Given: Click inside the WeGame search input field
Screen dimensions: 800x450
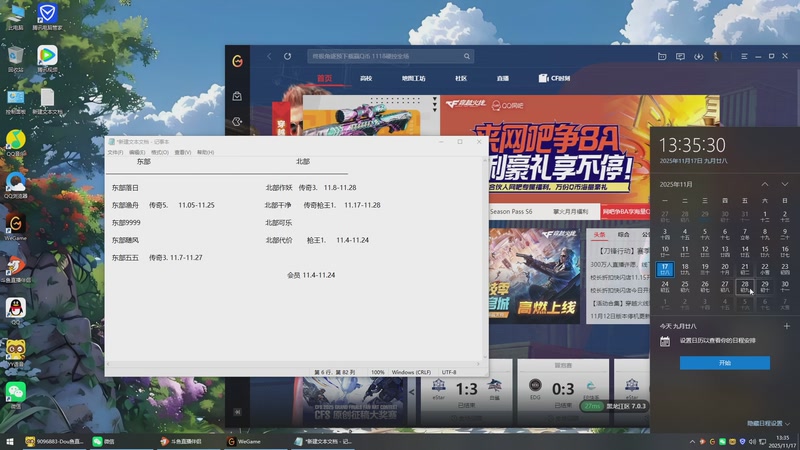Looking at the screenshot, I should pos(385,56).
